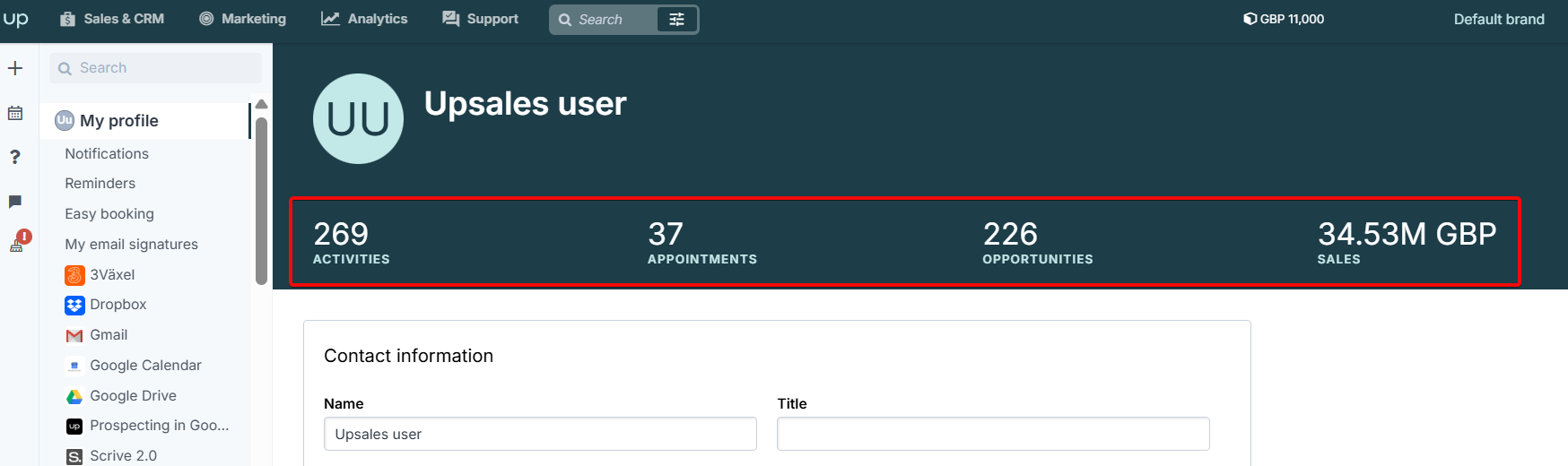Click the top navigation Search field
The height and width of the screenshot is (466, 1568).
(x=604, y=19)
